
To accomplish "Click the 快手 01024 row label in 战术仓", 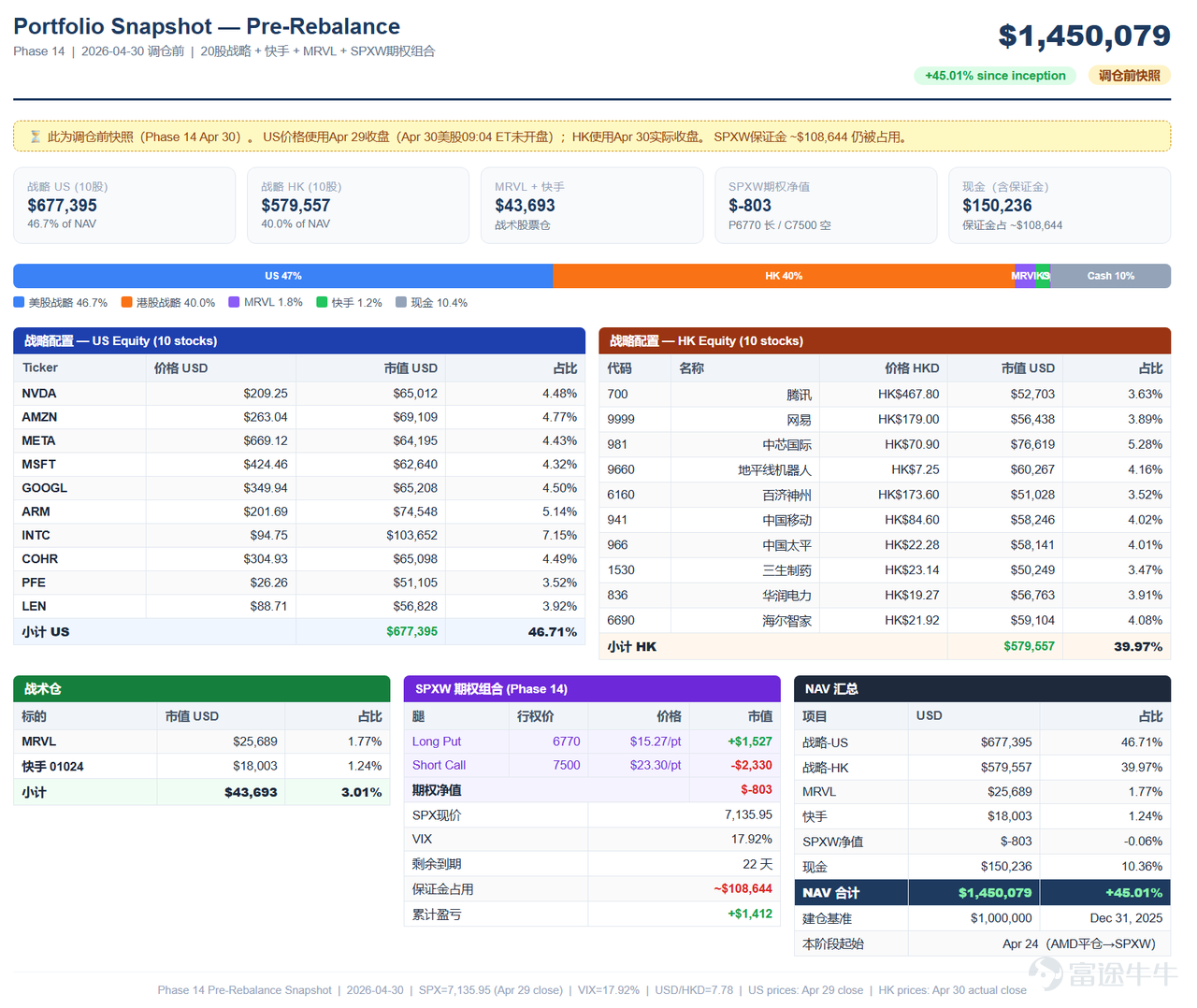I will (x=52, y=766).
